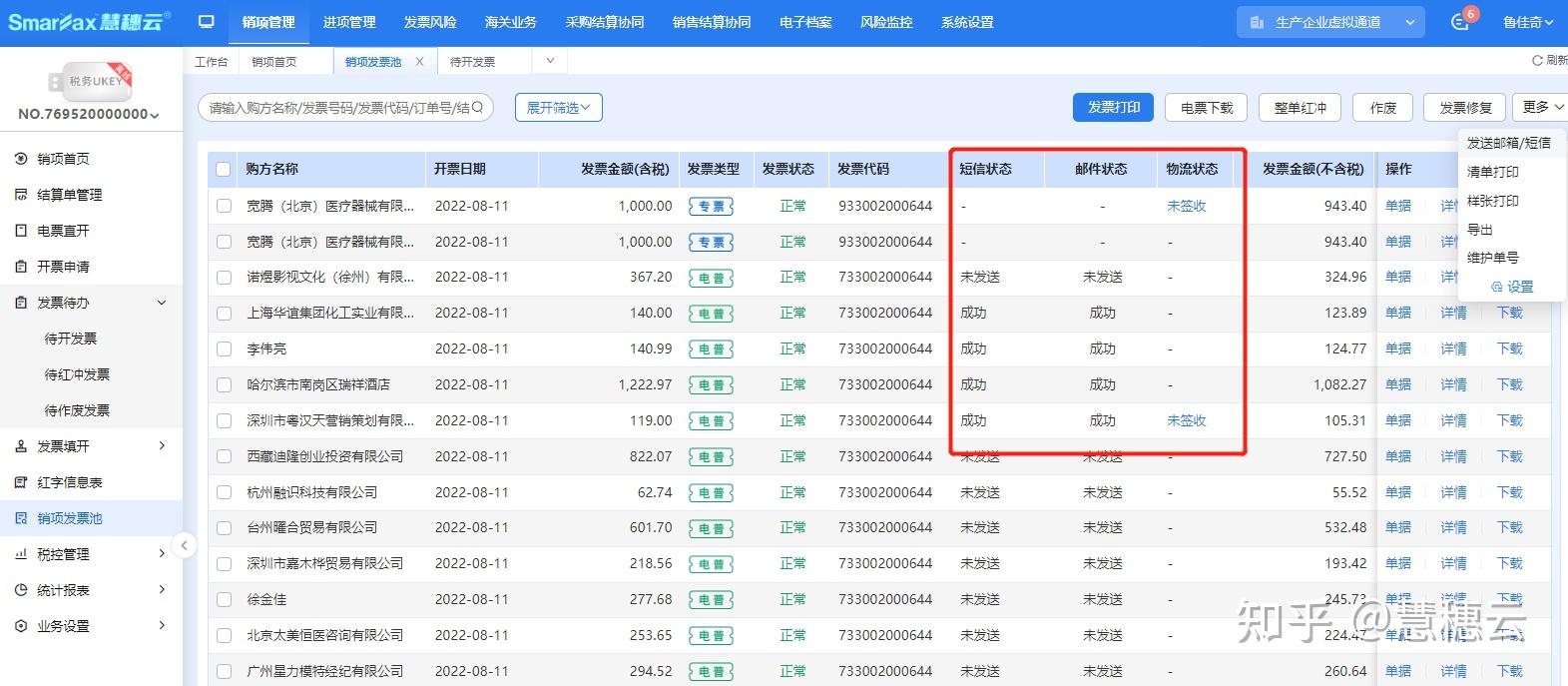Check the 上海华谊集团化工实业 row checkbox
This screenshot has width=1568, height=686.
coord(224,314)
